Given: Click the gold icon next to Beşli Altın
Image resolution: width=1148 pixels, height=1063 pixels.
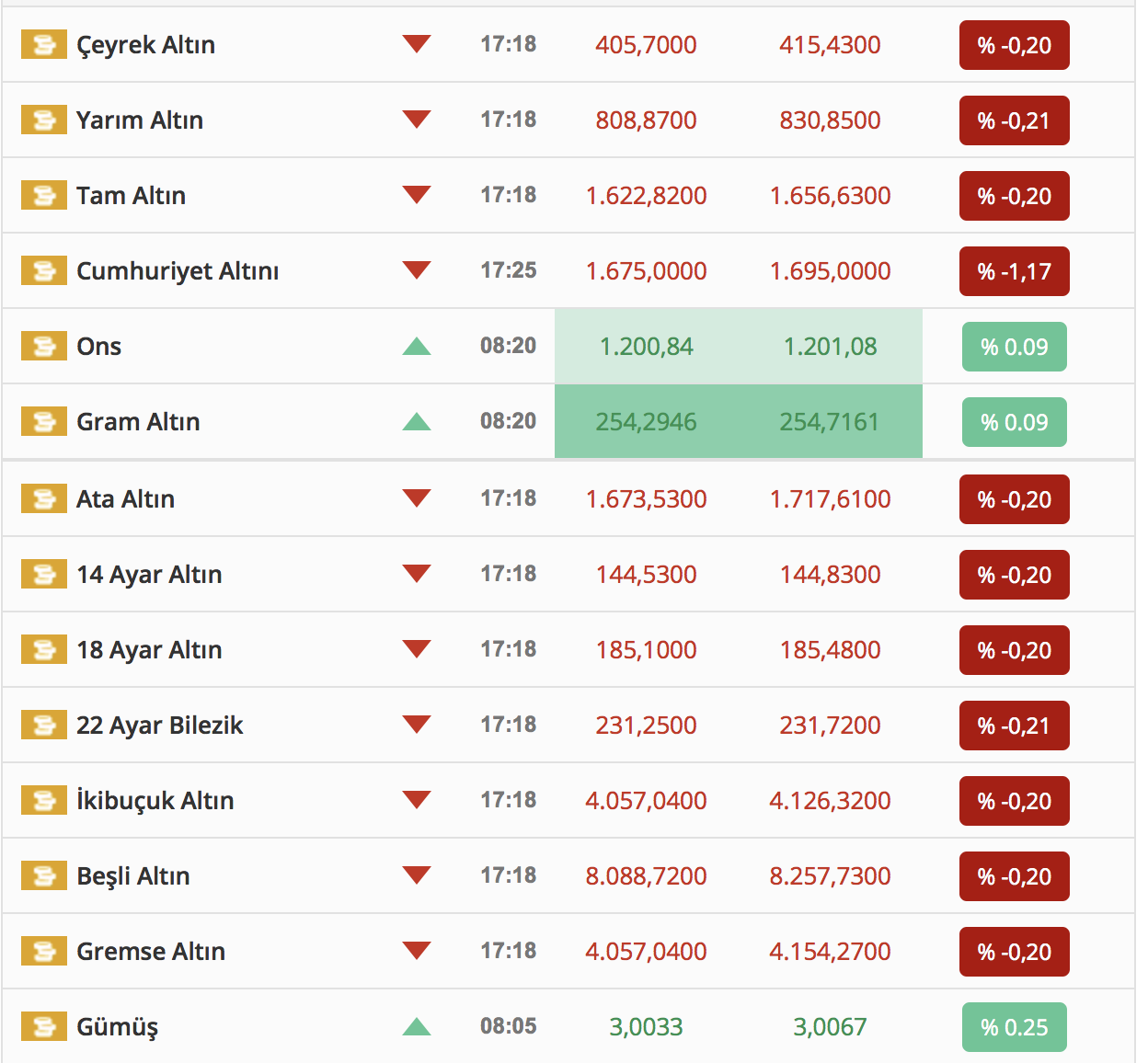Looking at the screenshot, I should (43, 876).
